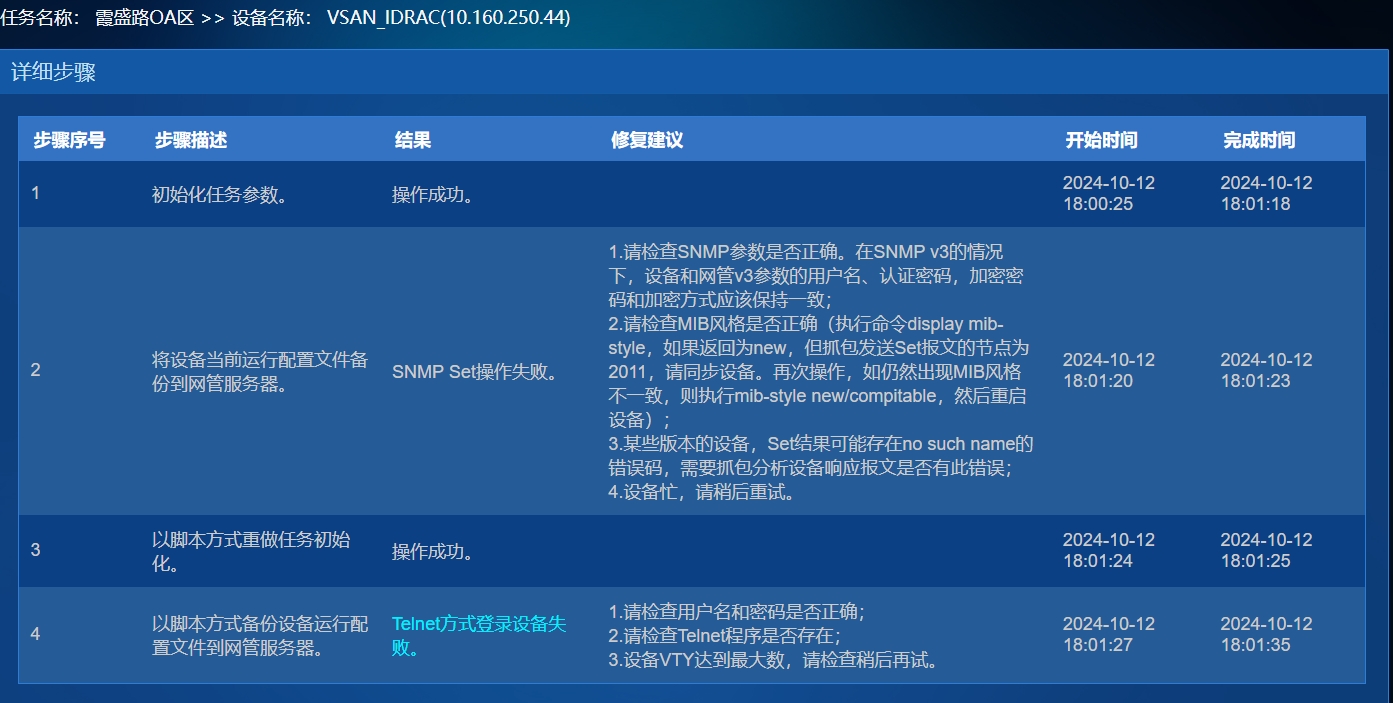1393x703 pixels.
Task: Click start time 18:01:24 cell
Action: (x=1108, y=550)
